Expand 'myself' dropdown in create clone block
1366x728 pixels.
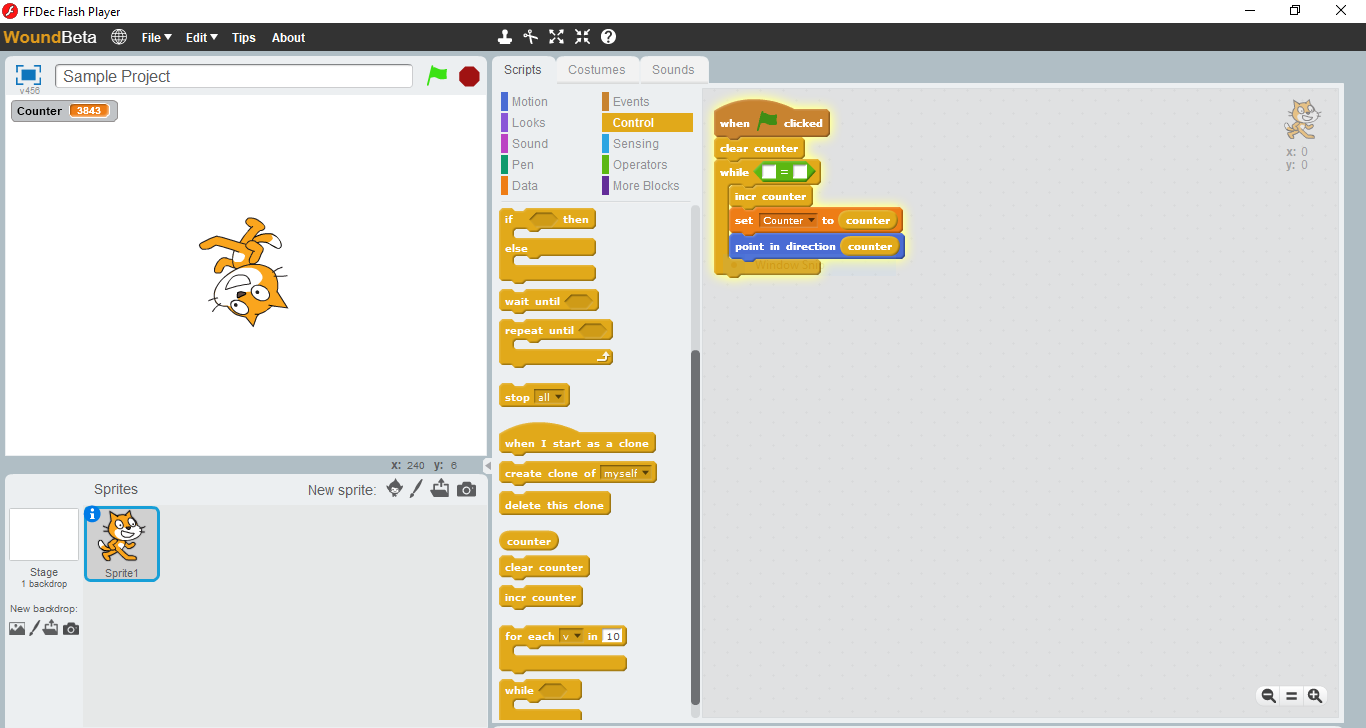click(x=626, y=473)
